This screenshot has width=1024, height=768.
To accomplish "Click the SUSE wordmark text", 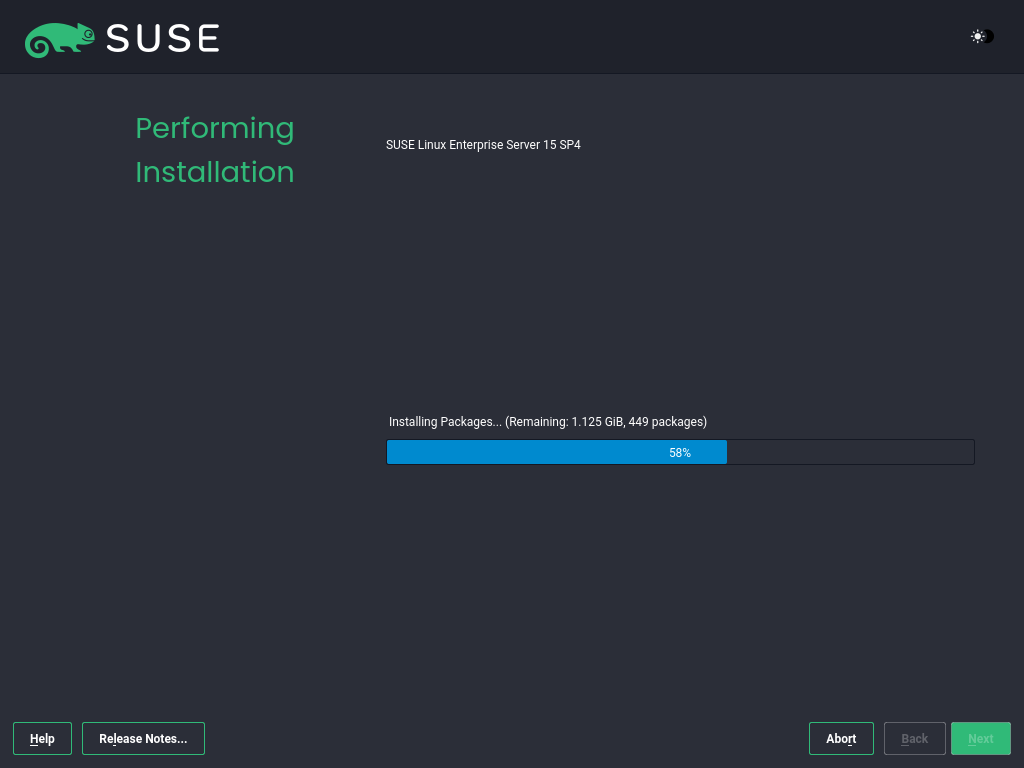I will (162, 38).
